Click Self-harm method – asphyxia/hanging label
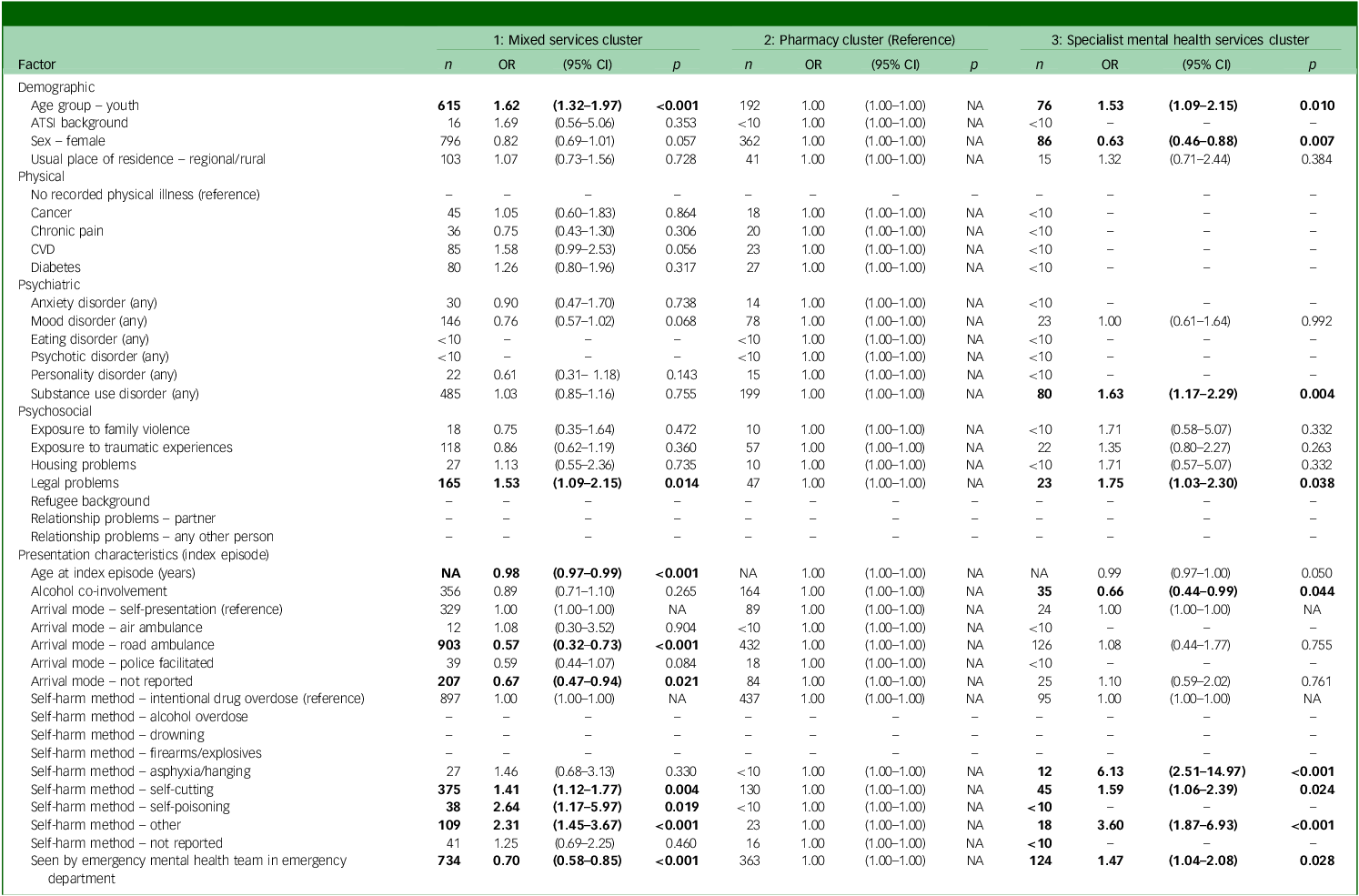1359x896 pixels. pyautogui.click(x=141, y=771)
